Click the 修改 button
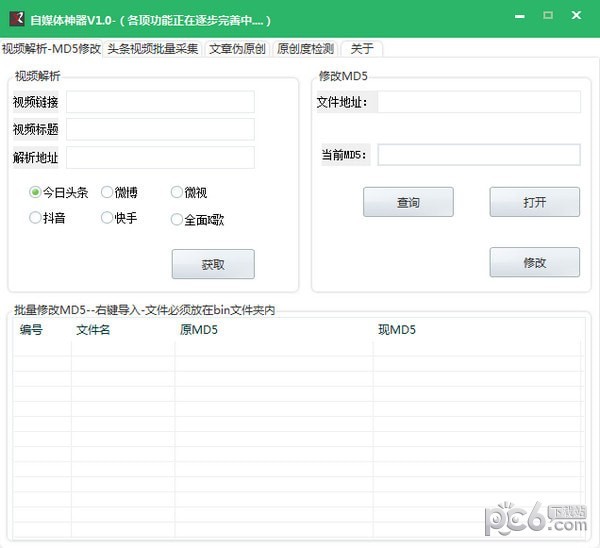The image size is (600, 548). pyautogui.click(x=535, y=262)
